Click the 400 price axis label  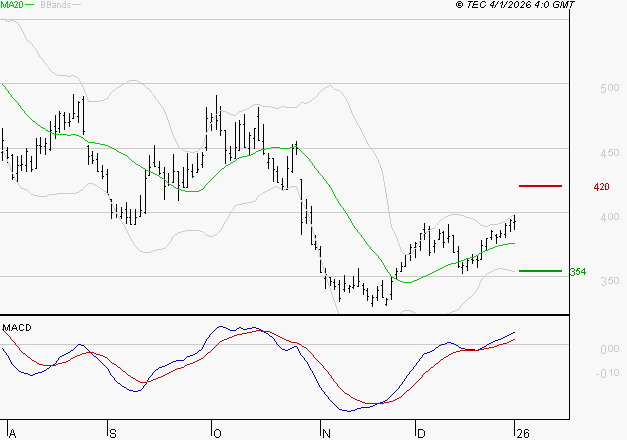click(610, 217)
